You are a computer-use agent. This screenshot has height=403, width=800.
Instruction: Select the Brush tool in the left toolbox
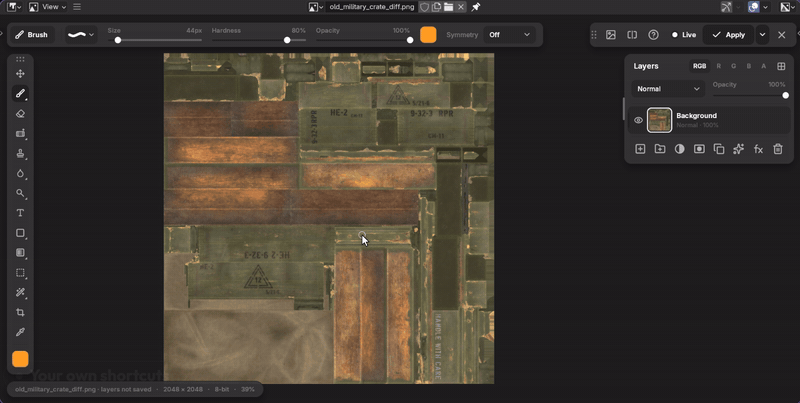point(20,94)
